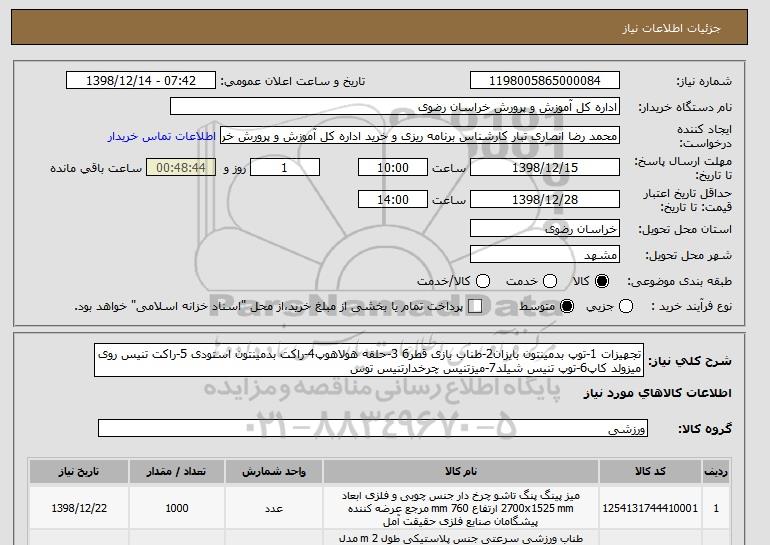Click announcement date field 1398/12/14 - 07:42
770x545 pixels.
(141, 81)
